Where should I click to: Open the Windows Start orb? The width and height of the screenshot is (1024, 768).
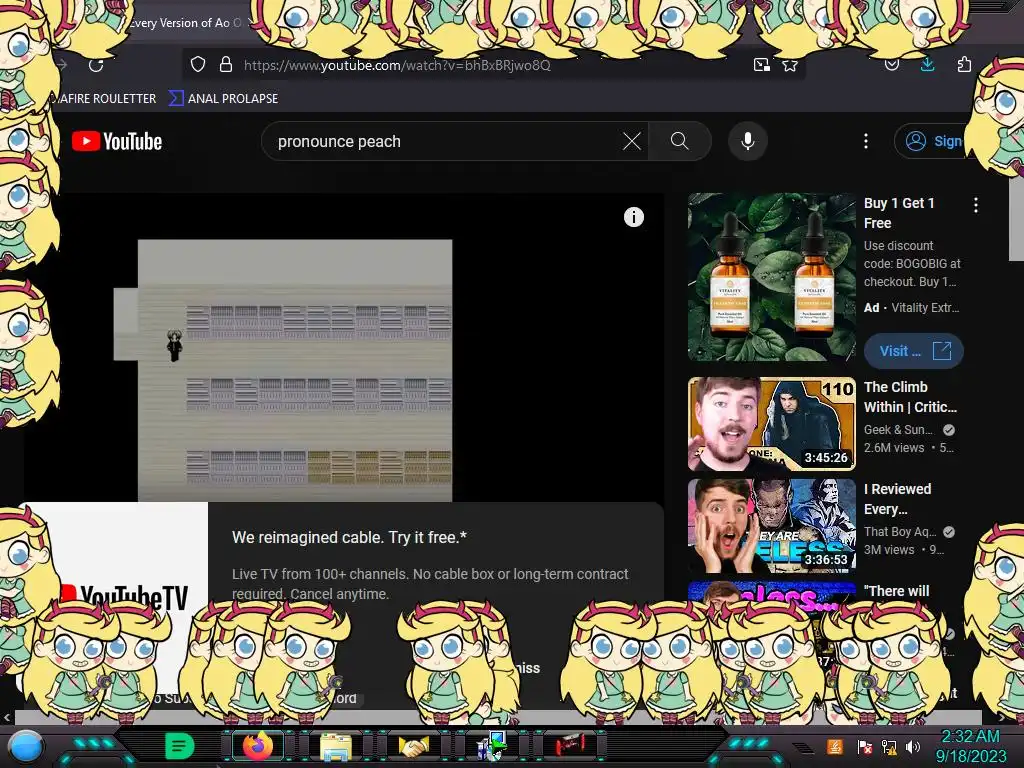coord(25,747)
